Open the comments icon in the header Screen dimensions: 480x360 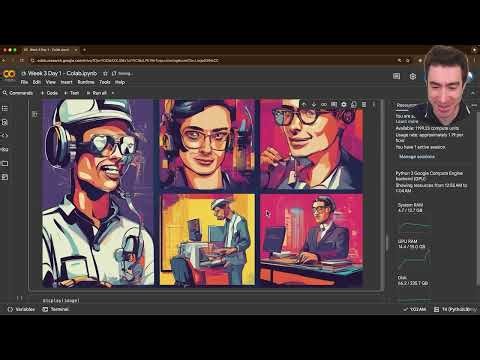[x=396, y=76]
